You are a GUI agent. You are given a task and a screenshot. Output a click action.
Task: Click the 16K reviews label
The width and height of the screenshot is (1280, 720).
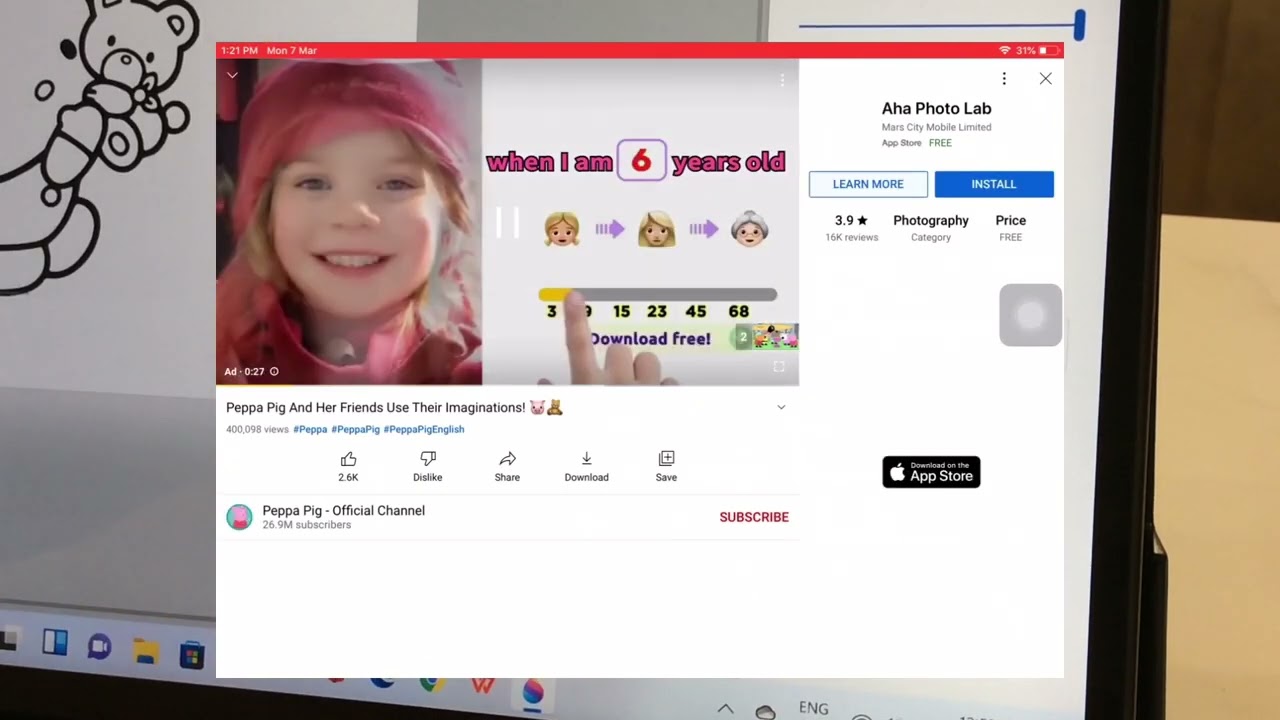click(x=851, y=237)
